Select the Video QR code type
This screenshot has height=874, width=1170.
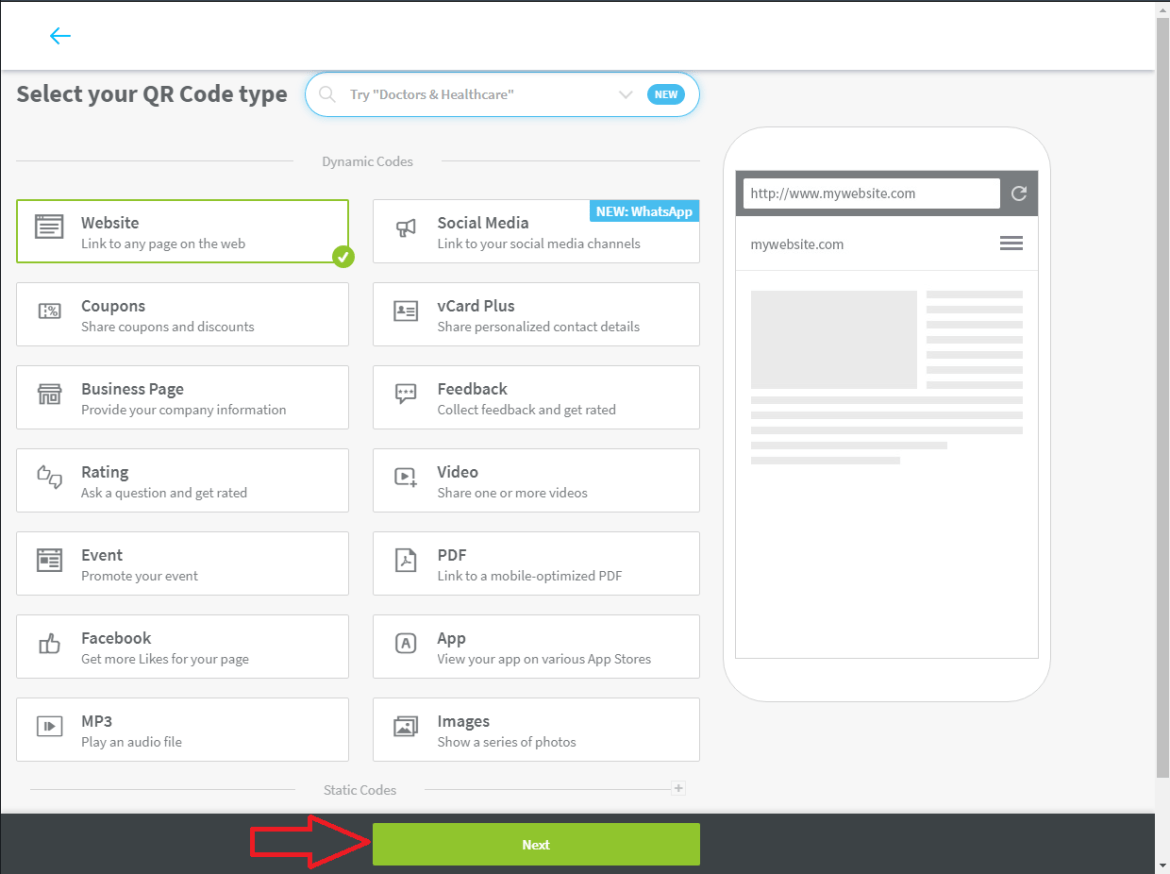tap(536, 481)
